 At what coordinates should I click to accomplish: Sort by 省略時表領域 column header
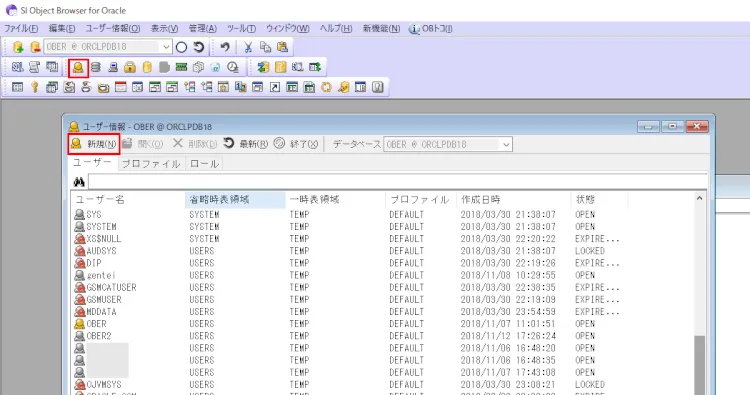tap(235, 199)
